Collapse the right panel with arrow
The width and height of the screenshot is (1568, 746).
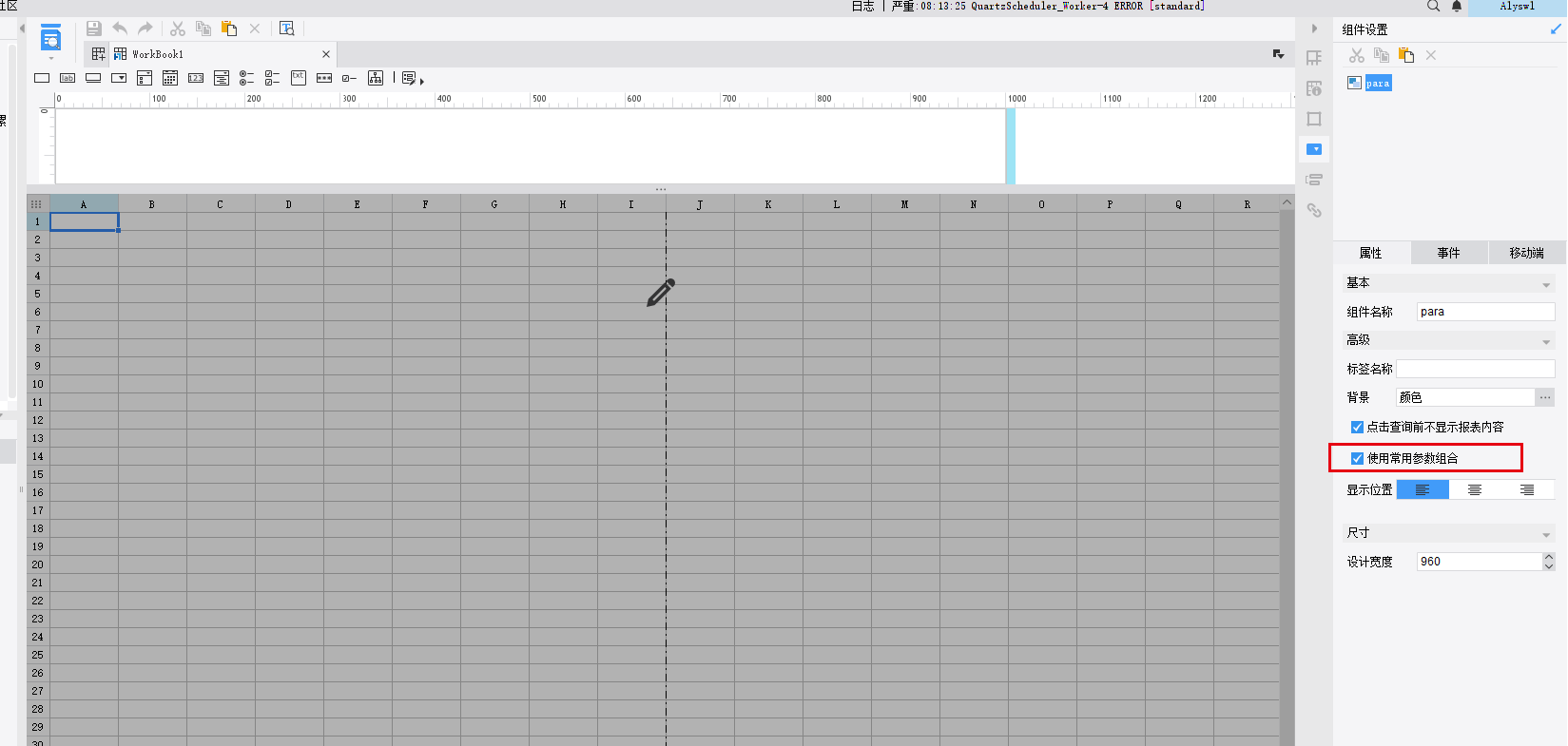(1314, 29)
